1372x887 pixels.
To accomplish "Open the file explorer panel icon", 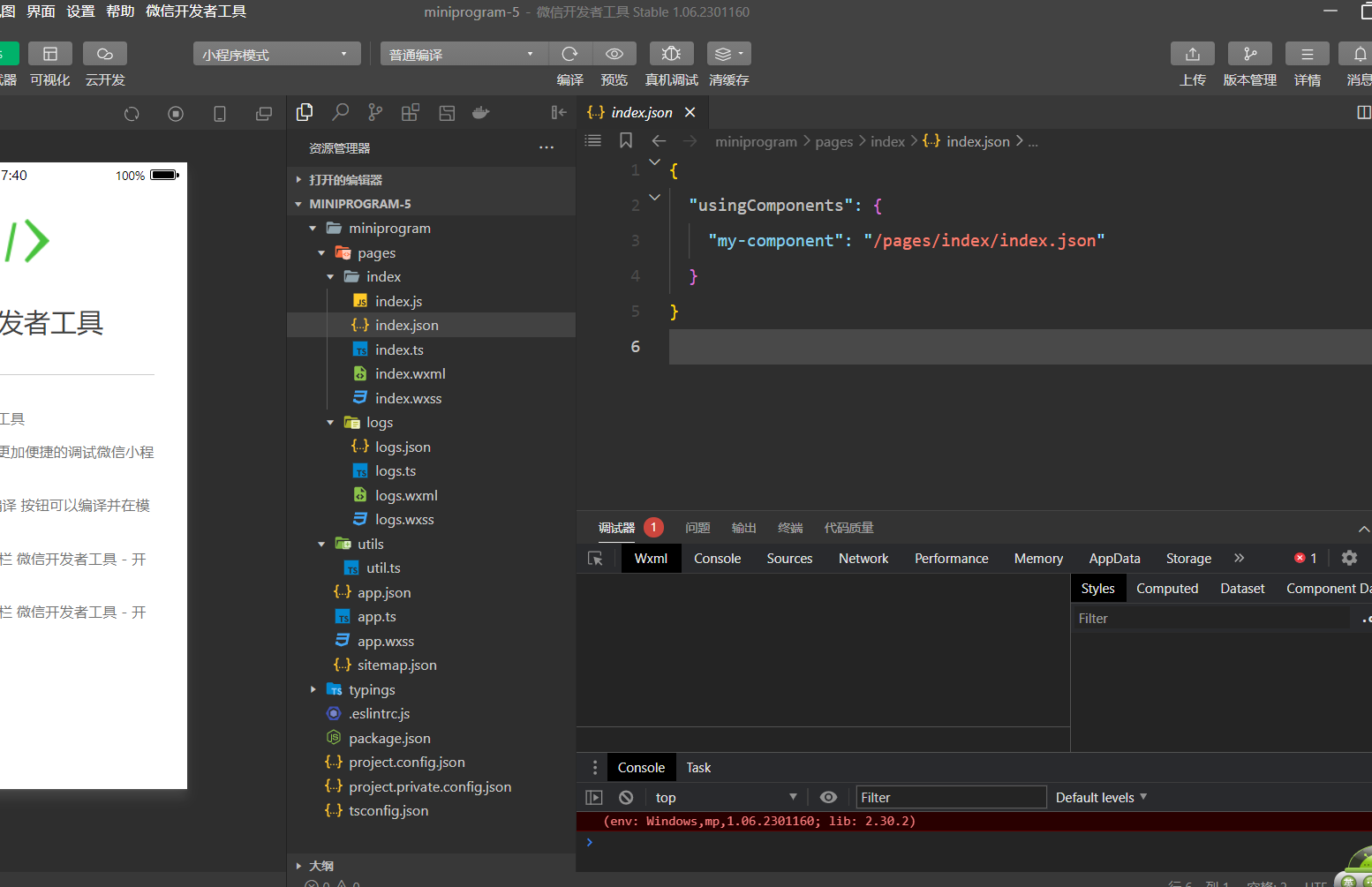I will click(x=305, y=112).
